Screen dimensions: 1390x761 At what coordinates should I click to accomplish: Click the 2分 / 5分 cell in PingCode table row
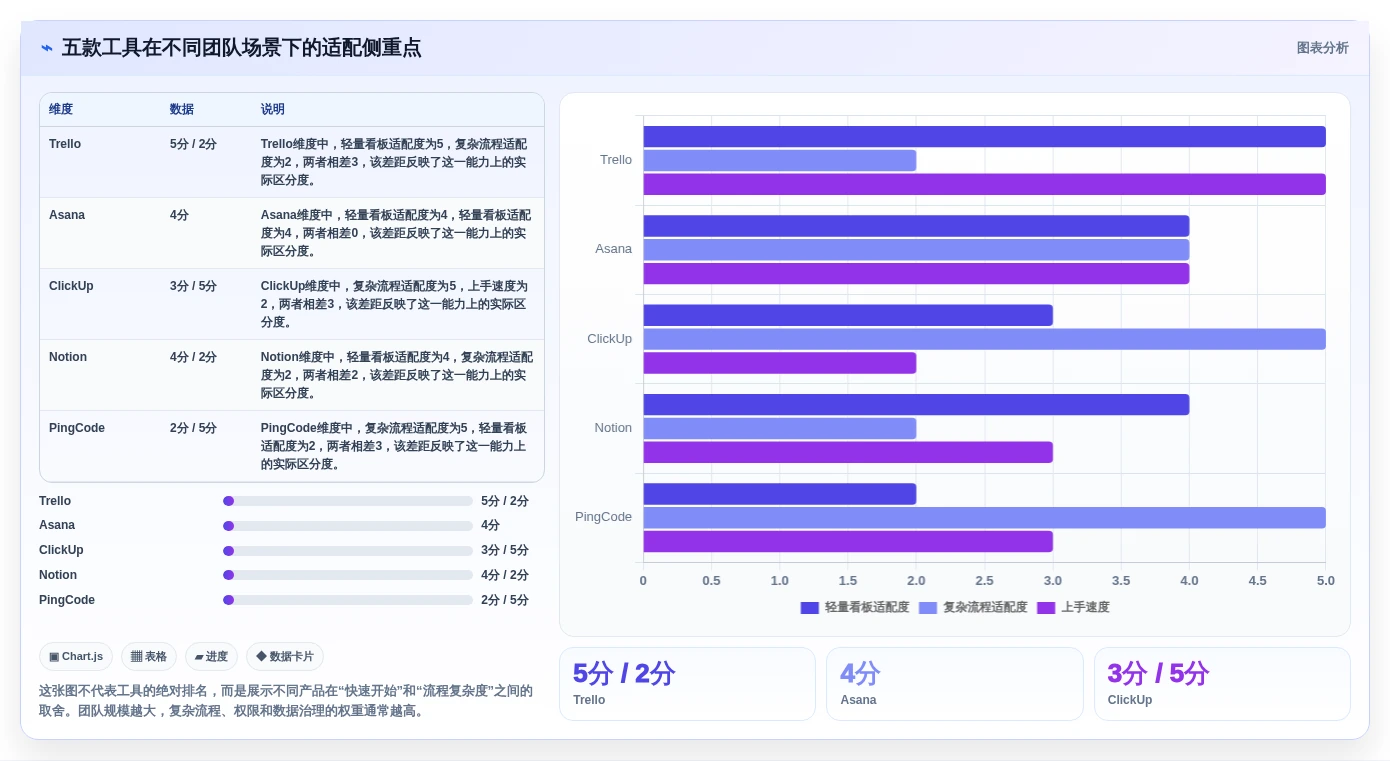tap(193, 428)
